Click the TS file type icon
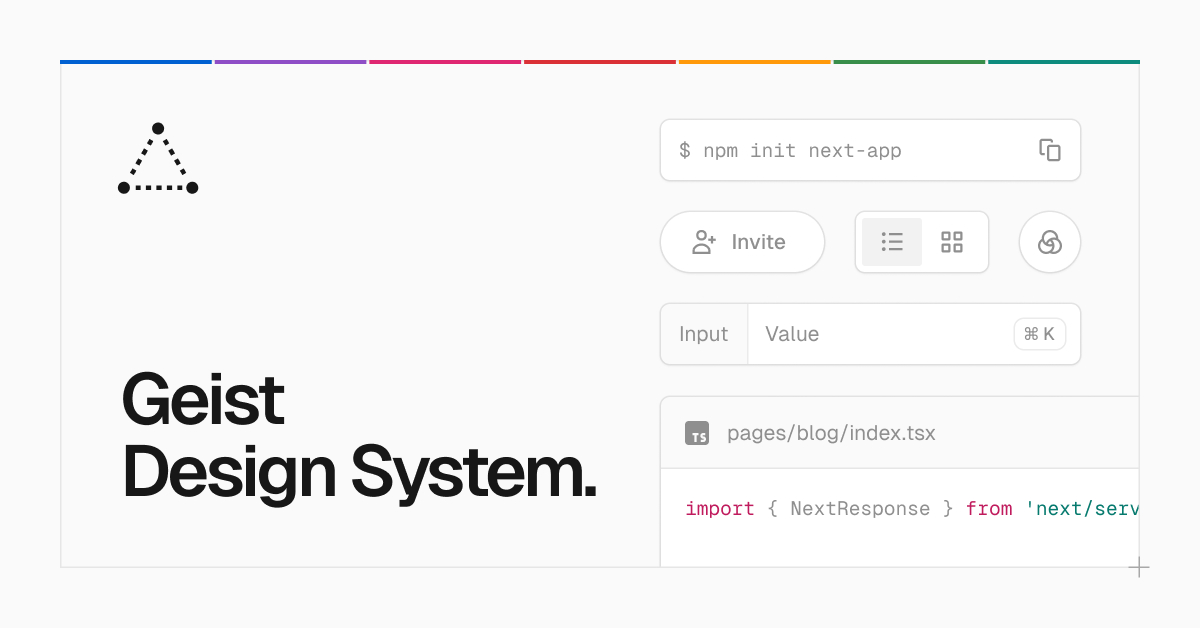The height and width of the screenshot is (628, 1200). (x=697, y=433)
